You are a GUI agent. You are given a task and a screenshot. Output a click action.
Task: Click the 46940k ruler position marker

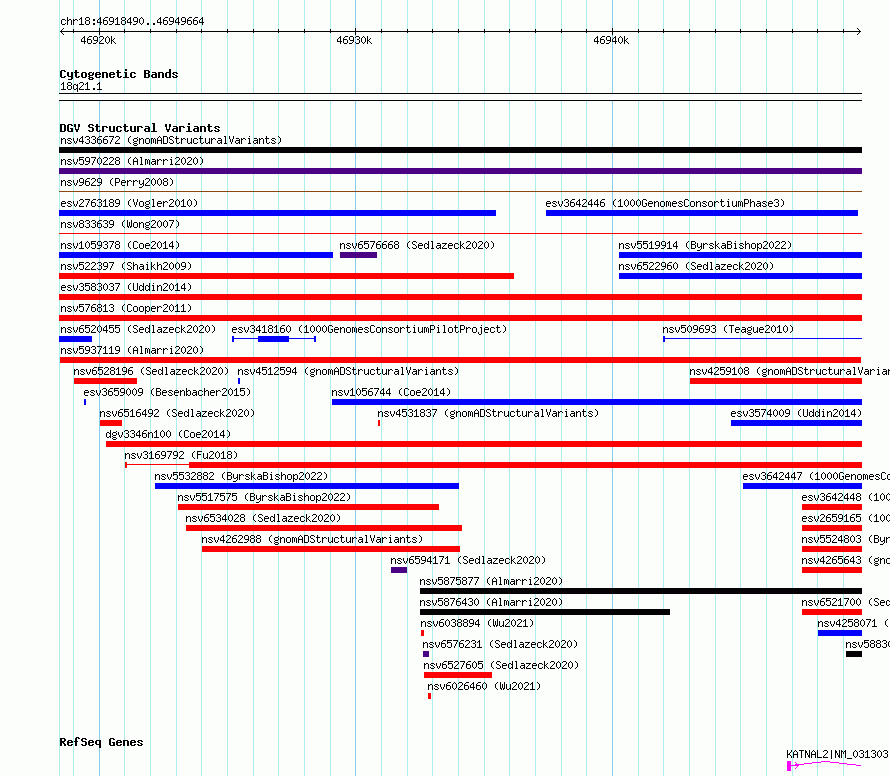click(x=611, y=40)
